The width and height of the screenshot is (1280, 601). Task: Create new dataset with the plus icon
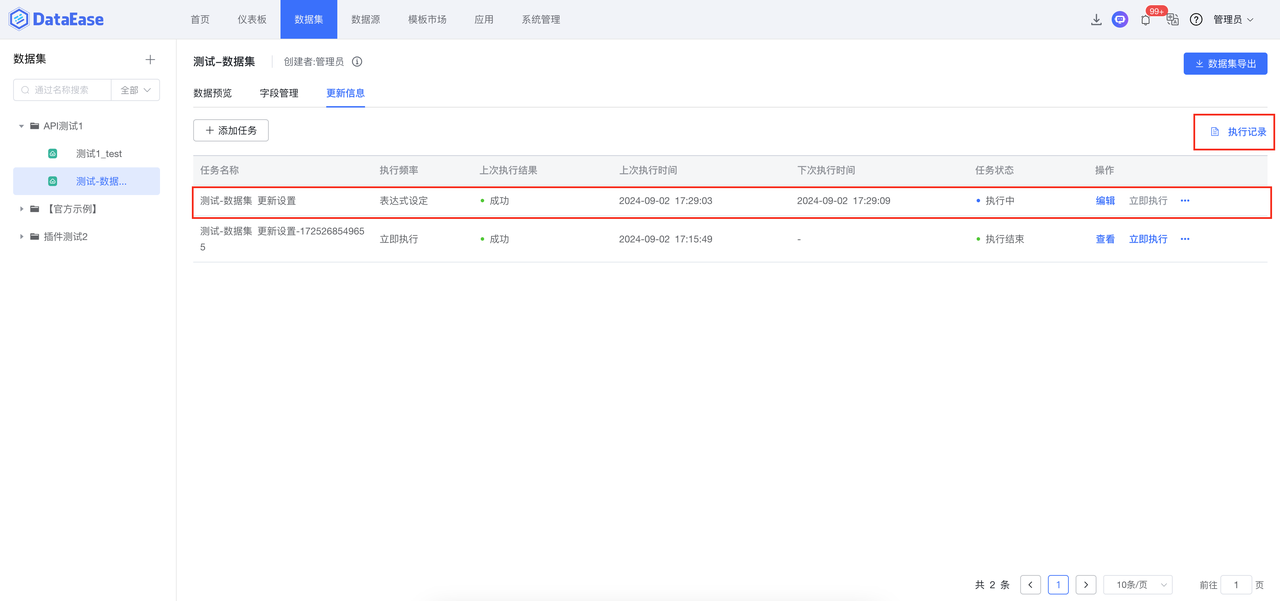[x=150, y=58]
